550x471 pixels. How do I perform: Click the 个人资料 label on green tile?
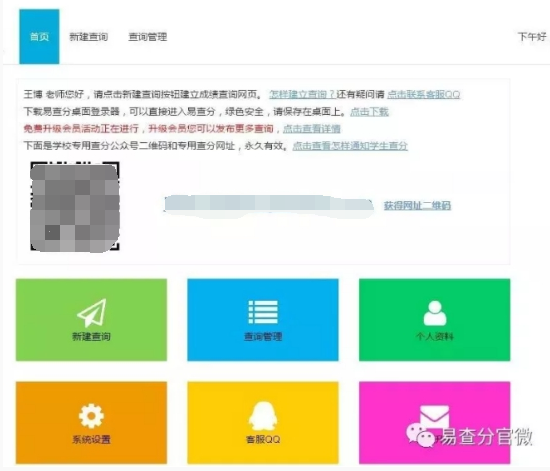point(435,337)
